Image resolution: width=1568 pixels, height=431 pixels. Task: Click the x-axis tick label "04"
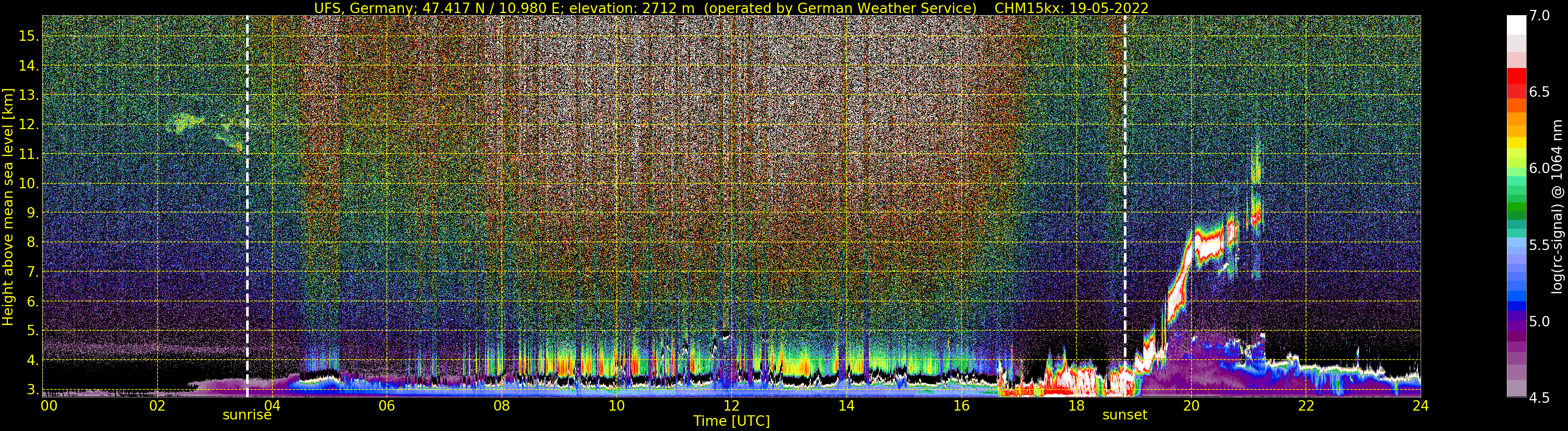[x=272, y=406]
